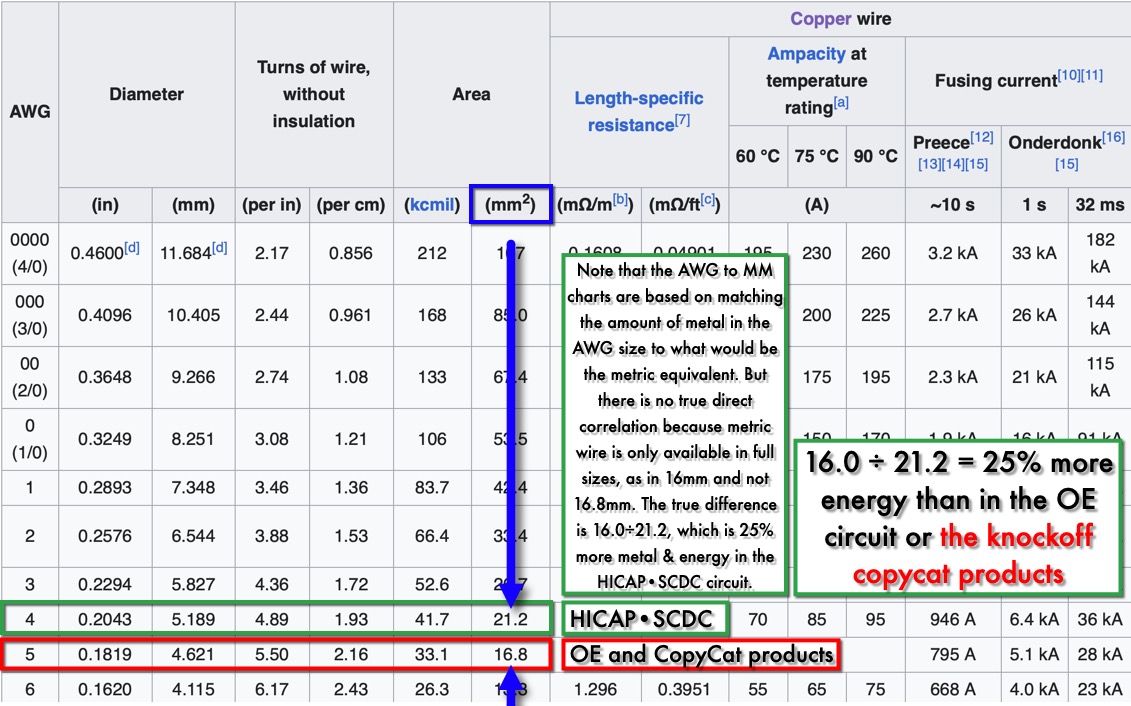
Task: Open footnote [d] next to 0.4600 diameter
Action: coord(133,248)
